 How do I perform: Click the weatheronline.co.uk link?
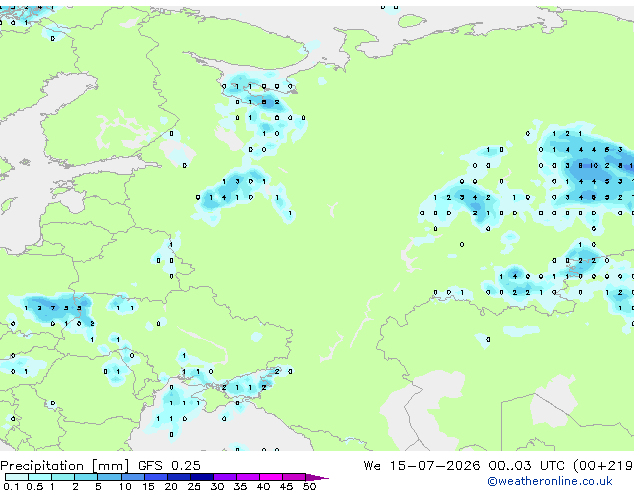coord(549,481)
